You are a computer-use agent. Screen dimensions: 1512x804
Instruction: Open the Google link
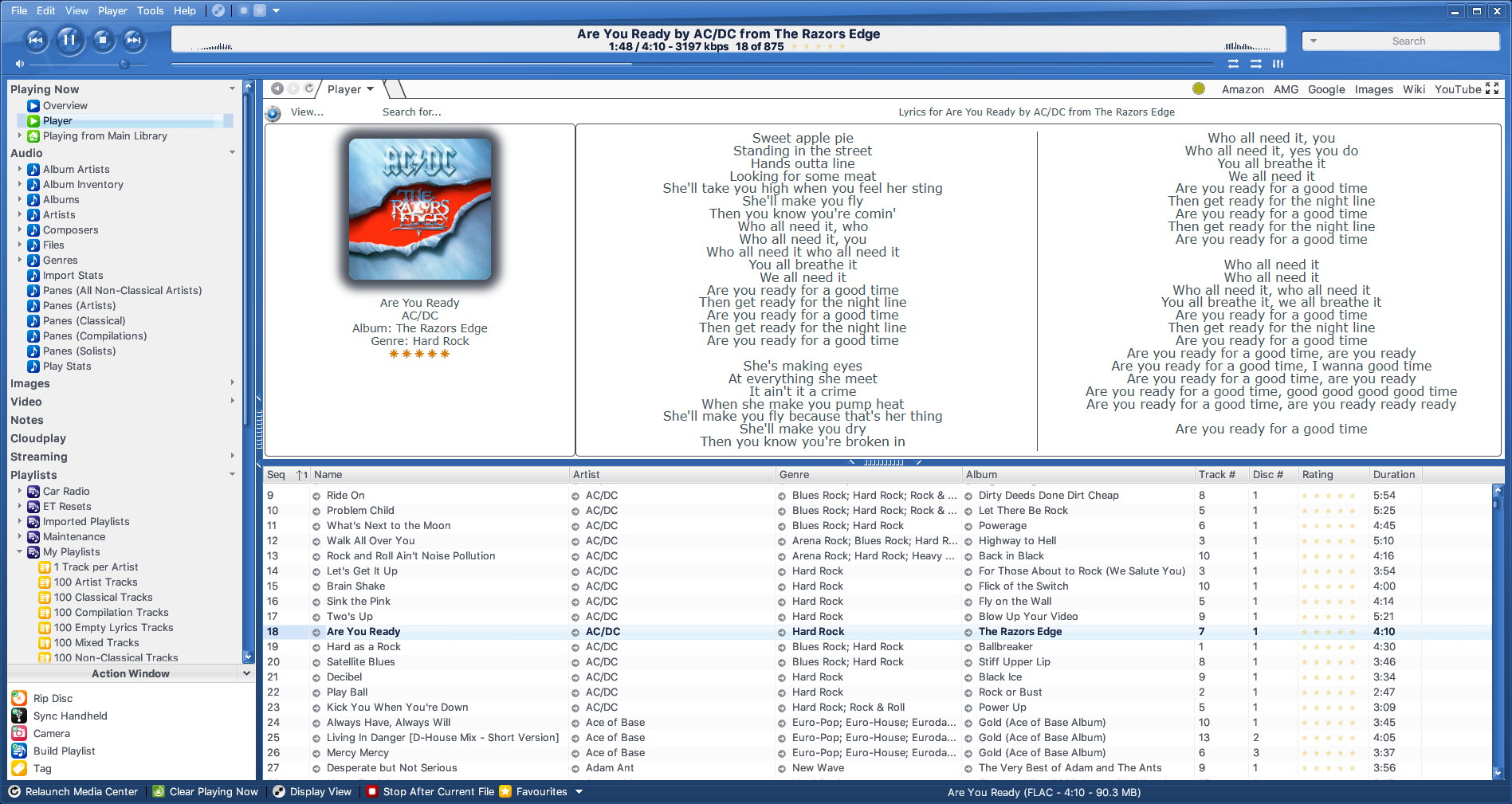[1326, 89]
